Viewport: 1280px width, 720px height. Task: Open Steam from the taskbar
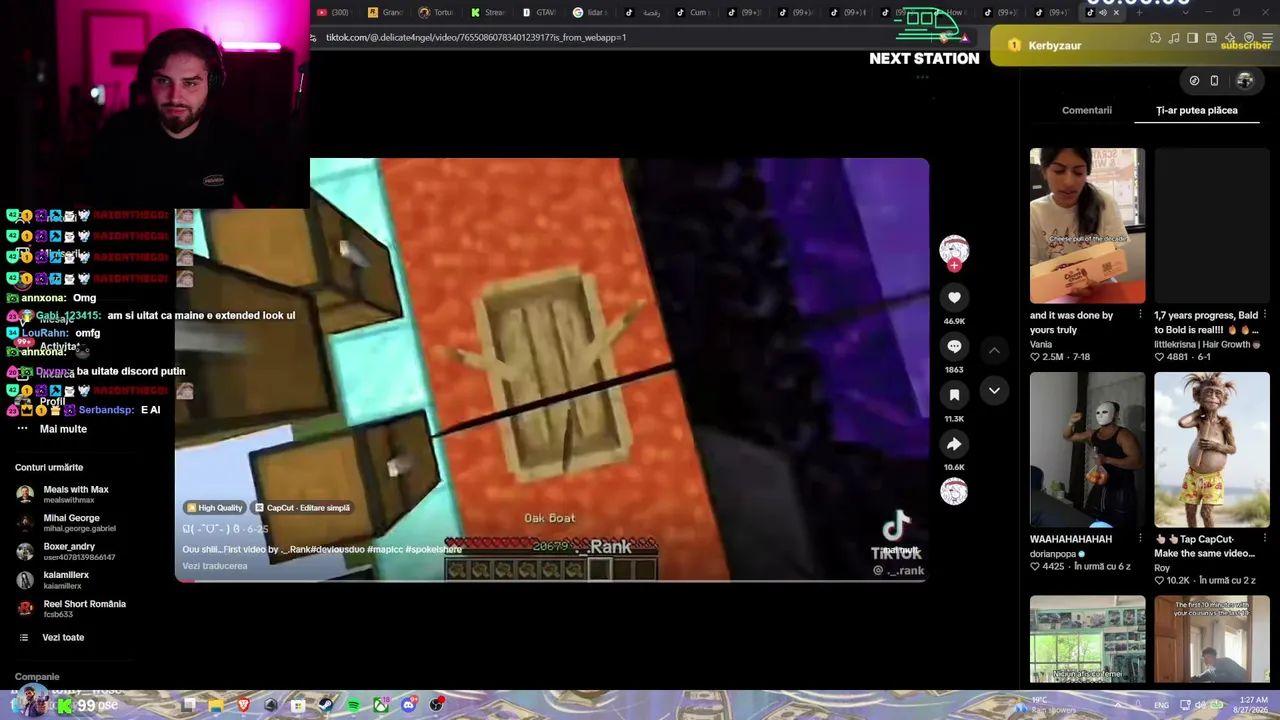326,706
